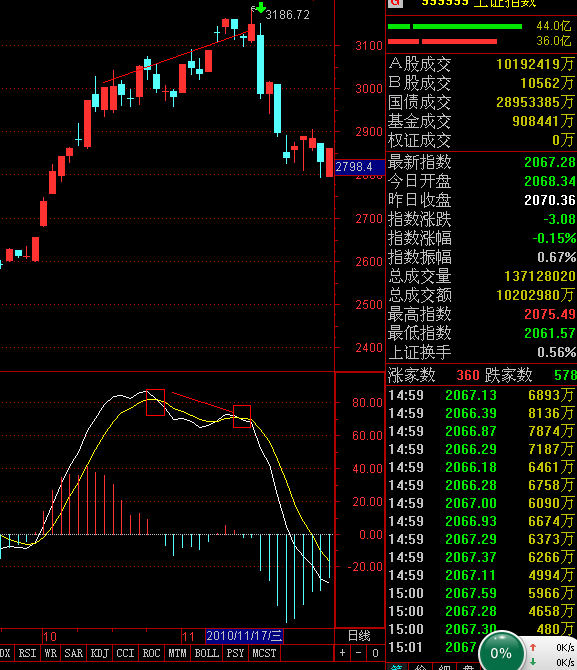577x670 pixels.
Task: Click the 涨家数 count 360
Action: point(468,375)
